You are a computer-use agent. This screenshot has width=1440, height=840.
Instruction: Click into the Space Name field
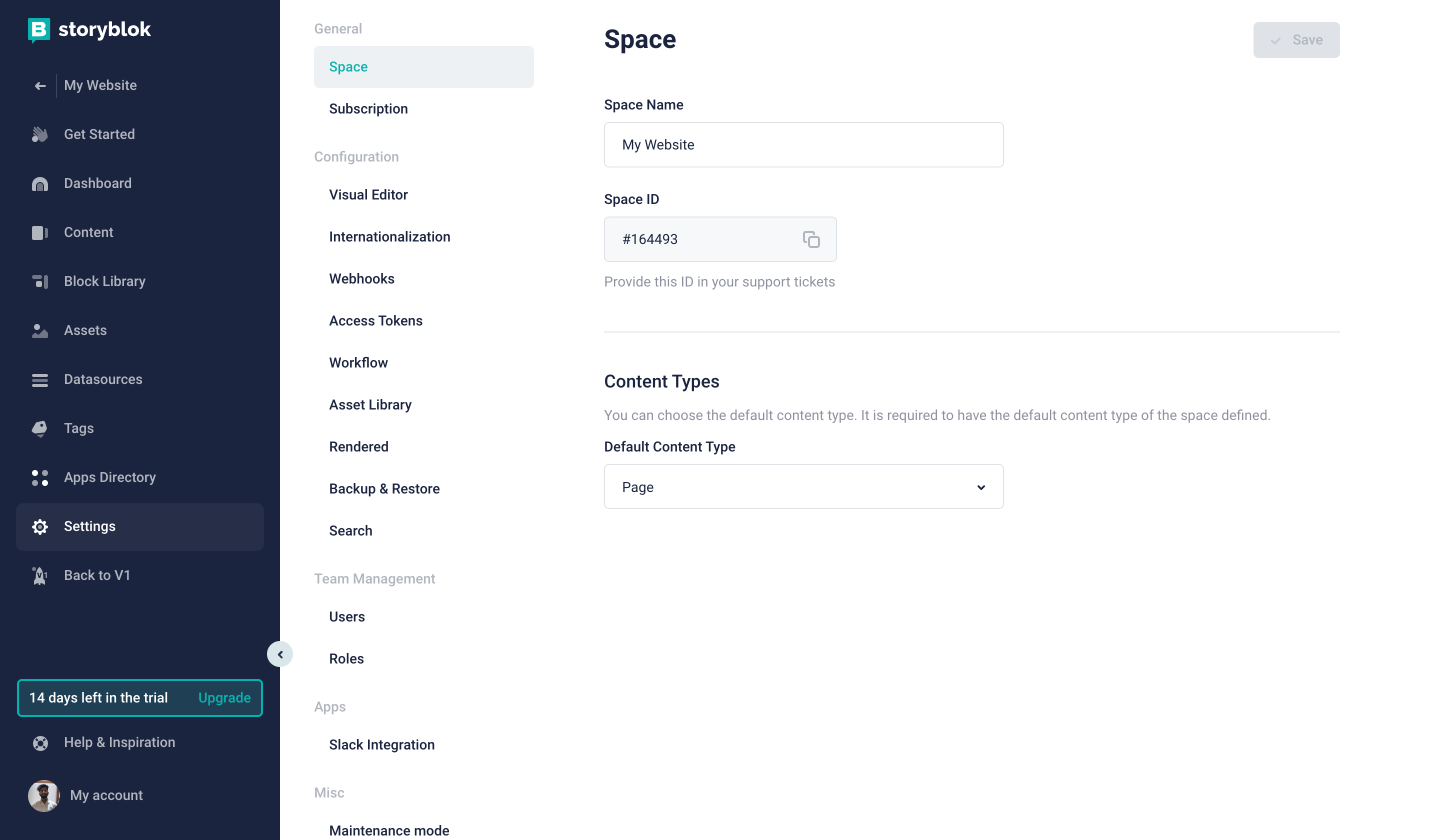click(803, 144)
